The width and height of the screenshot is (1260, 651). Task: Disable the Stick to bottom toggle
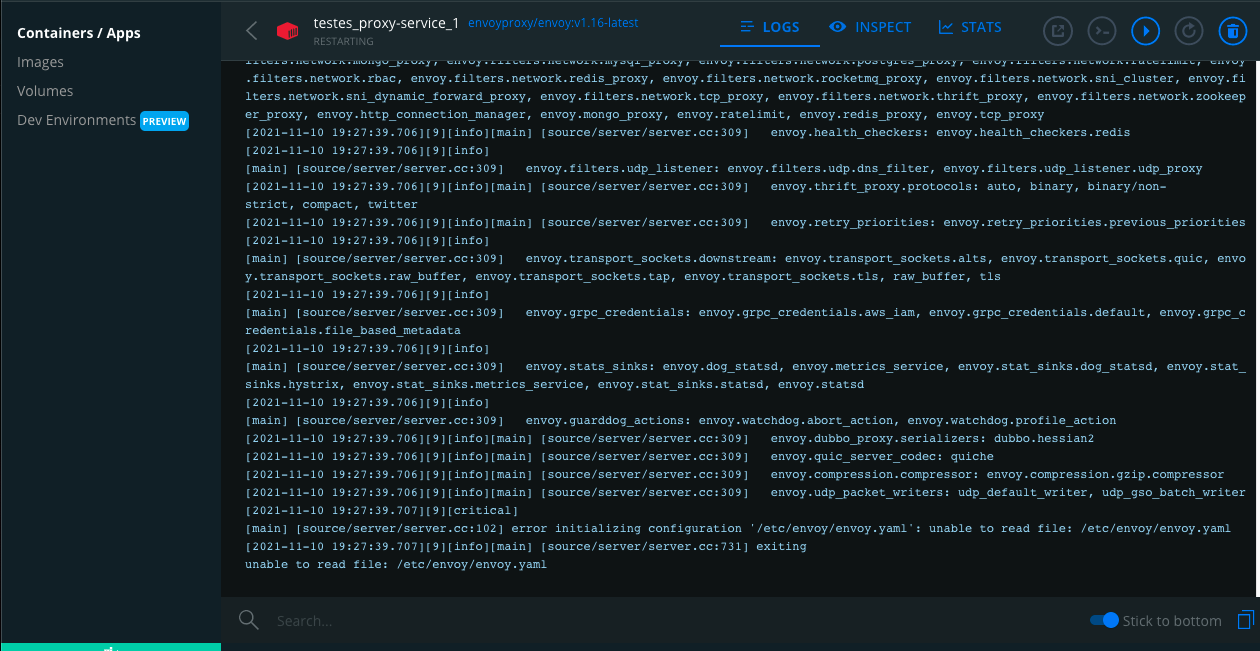tap(1104, 620)
